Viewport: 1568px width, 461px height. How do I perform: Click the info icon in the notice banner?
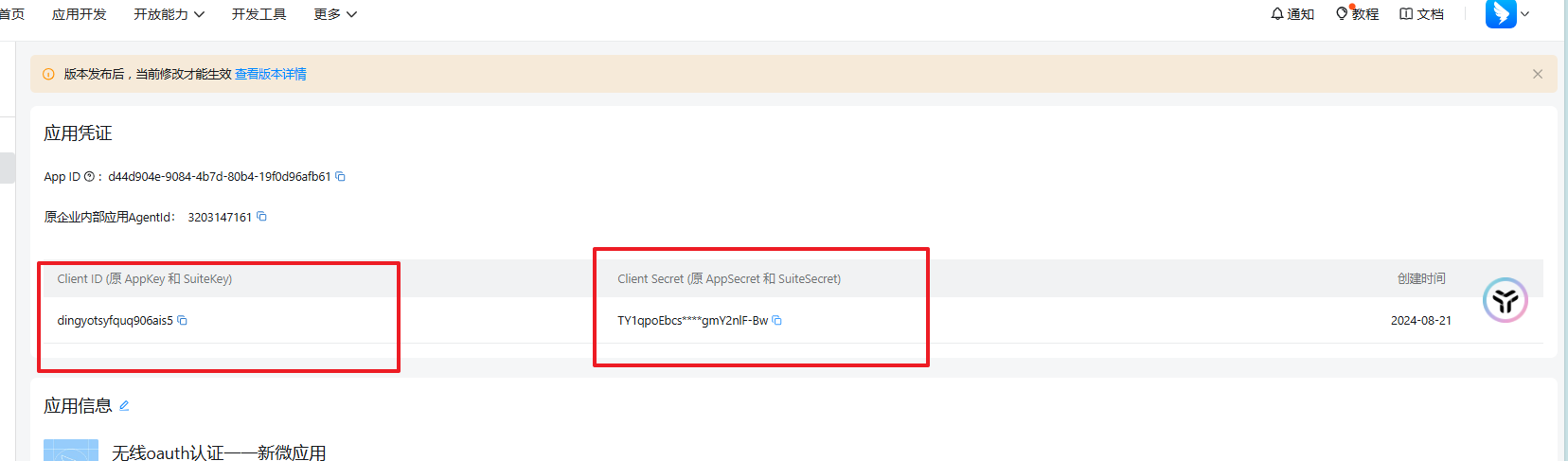(x=48, y=74)
